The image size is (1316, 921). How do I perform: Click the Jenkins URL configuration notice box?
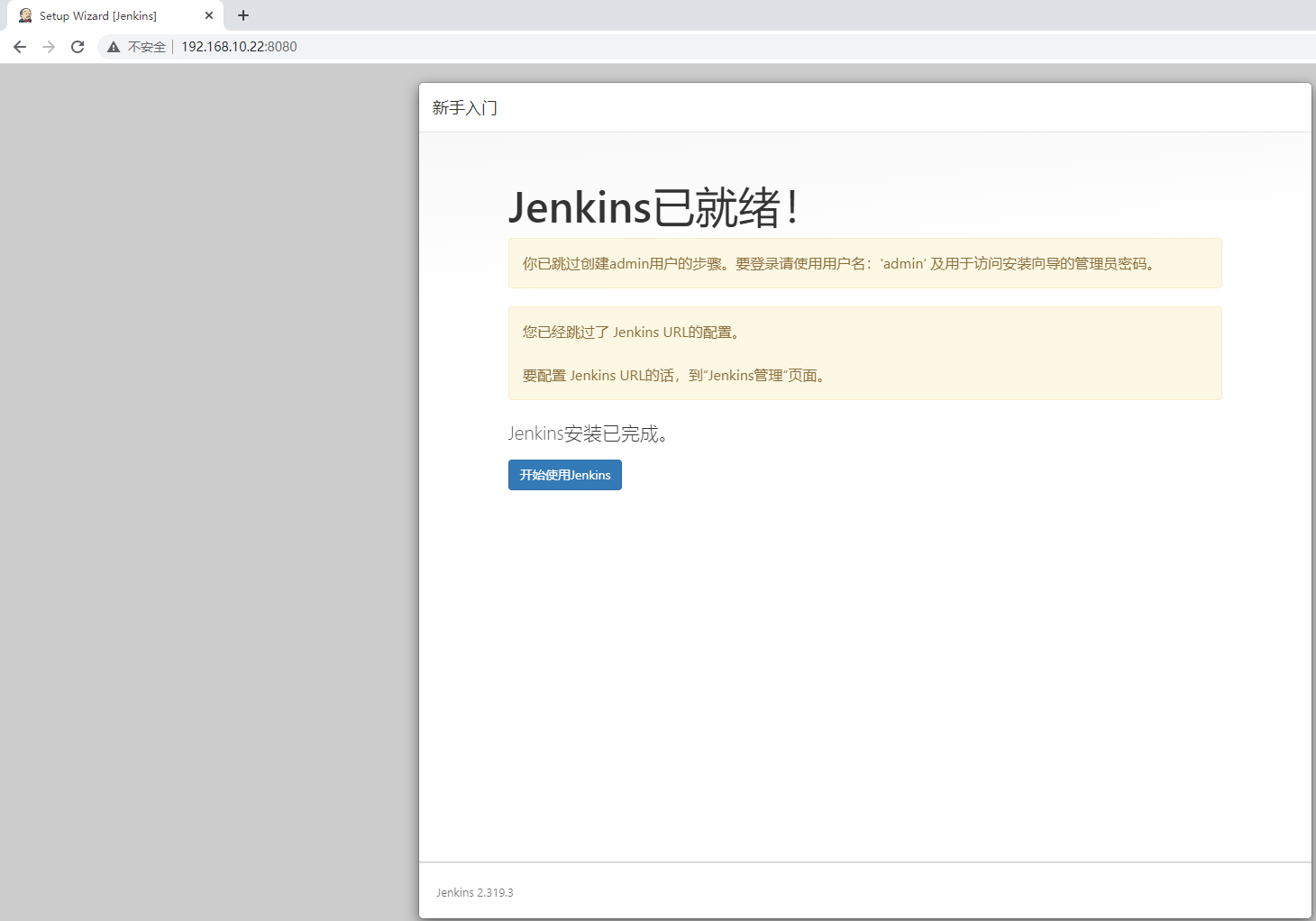pyautogui.click(x=864, y=352)
